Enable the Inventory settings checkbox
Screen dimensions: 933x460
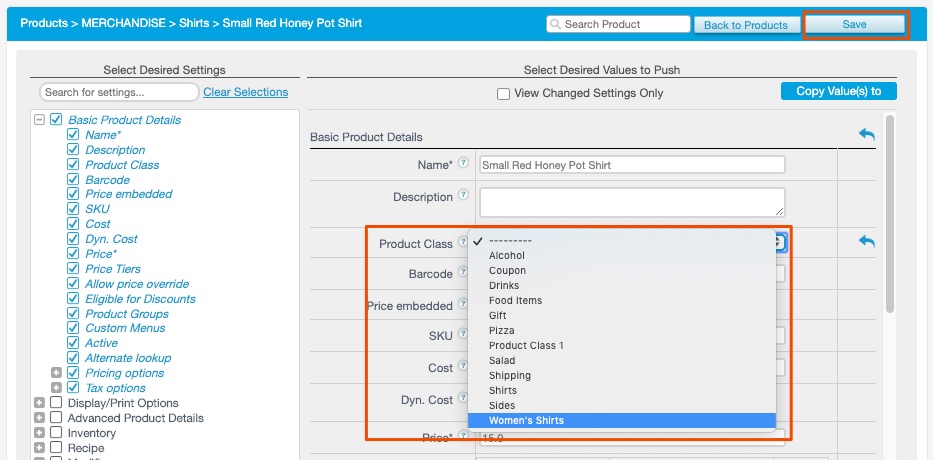(56, 433)
